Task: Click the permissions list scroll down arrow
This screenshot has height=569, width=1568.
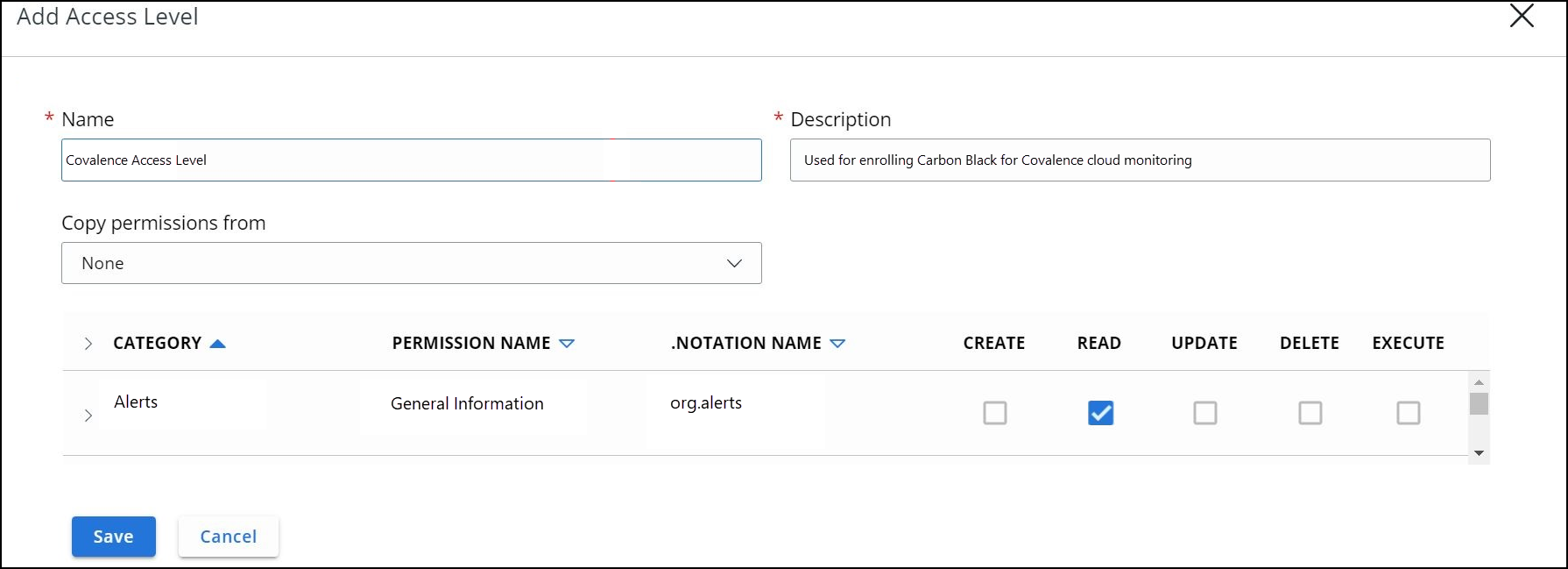Action: tap(1479, 453)
